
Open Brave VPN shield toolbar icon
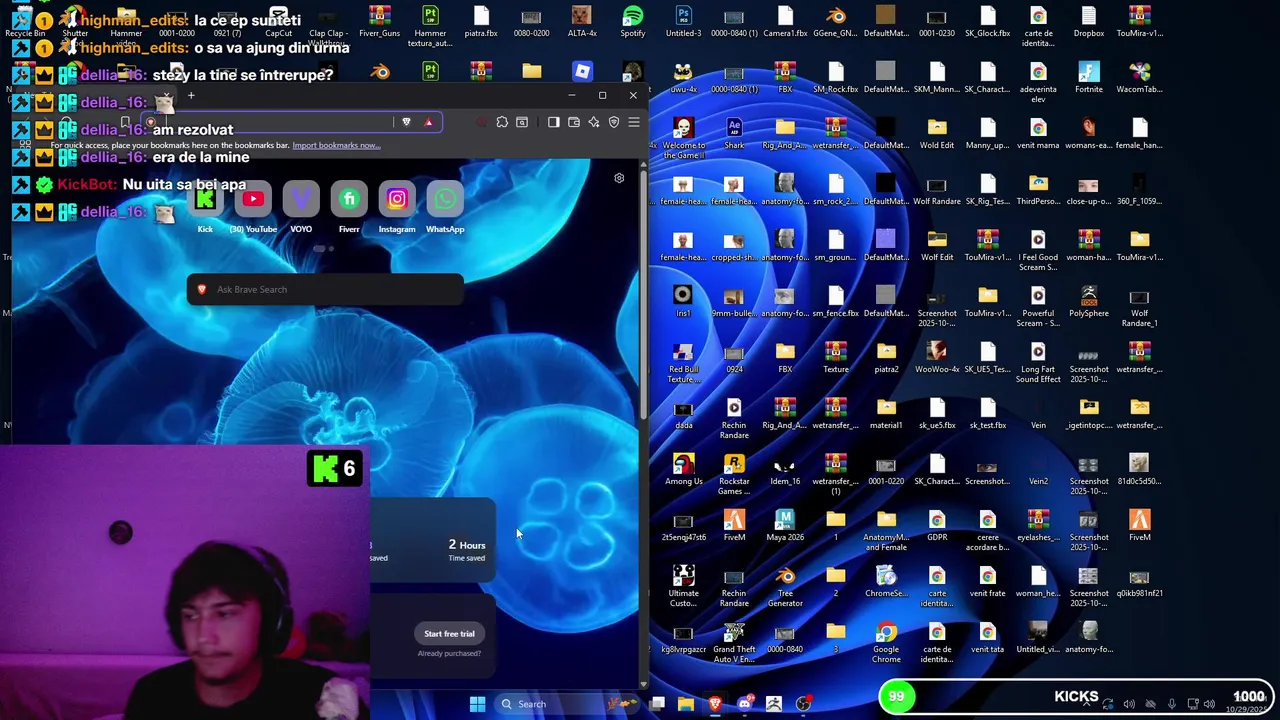point(614,122)
